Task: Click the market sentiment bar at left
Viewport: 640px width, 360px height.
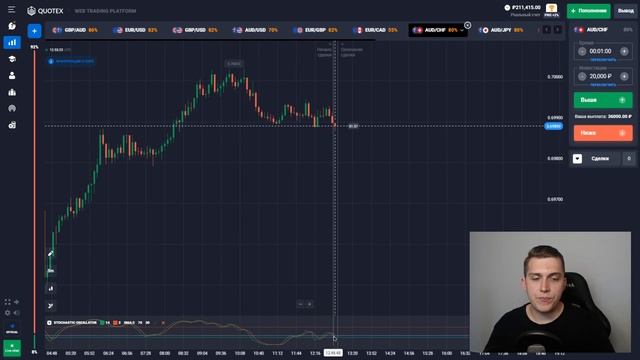Action: (34, 199)
